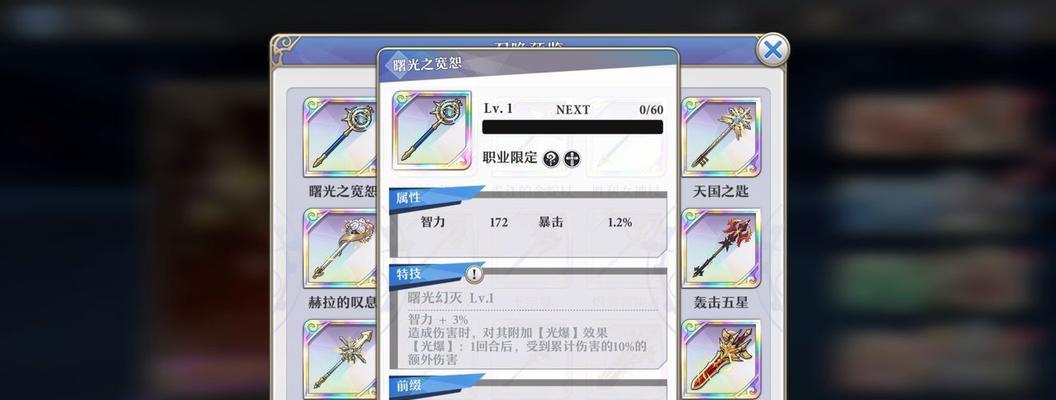Click the 智力 172 attribute value
1056x400 pixels.
[499, 222]
